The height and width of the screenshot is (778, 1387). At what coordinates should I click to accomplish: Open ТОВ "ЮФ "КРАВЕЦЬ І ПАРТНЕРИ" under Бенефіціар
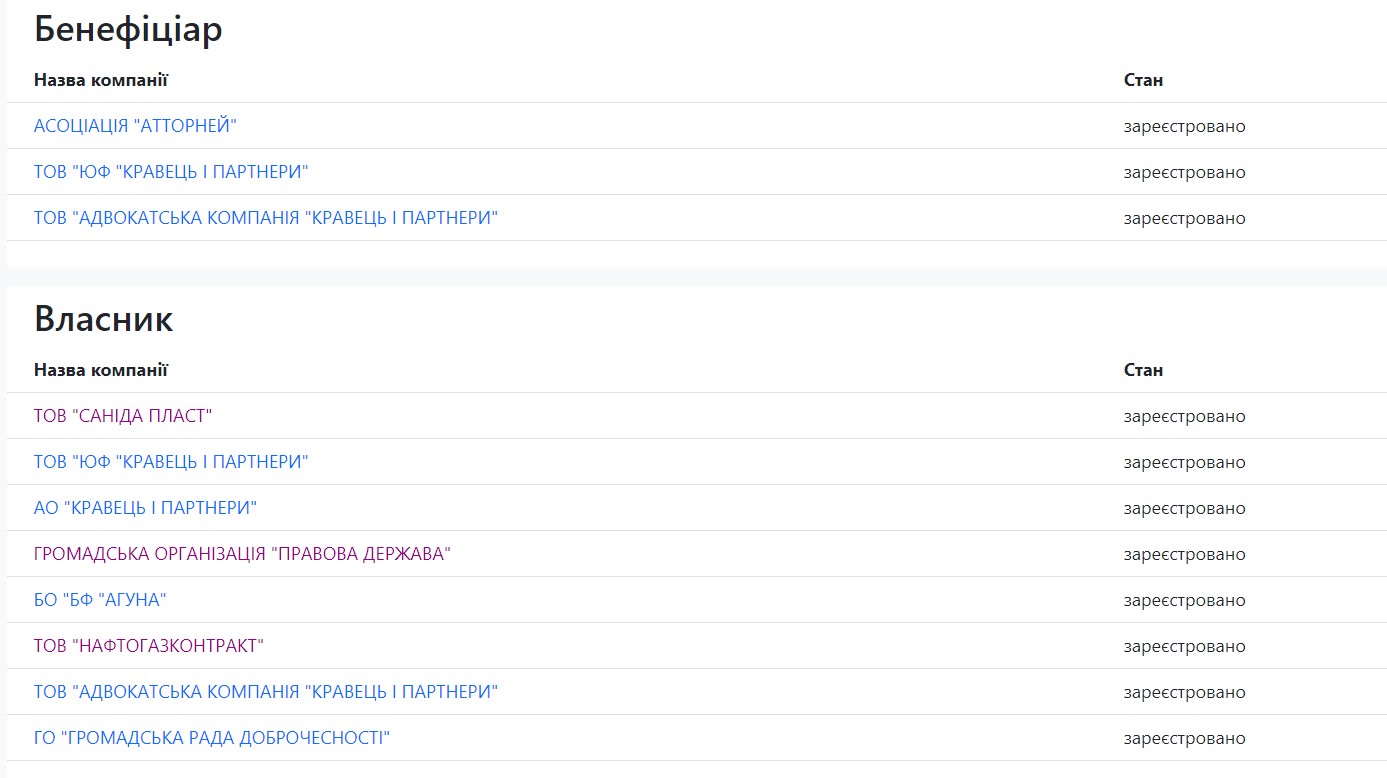[x=171, y=172]
